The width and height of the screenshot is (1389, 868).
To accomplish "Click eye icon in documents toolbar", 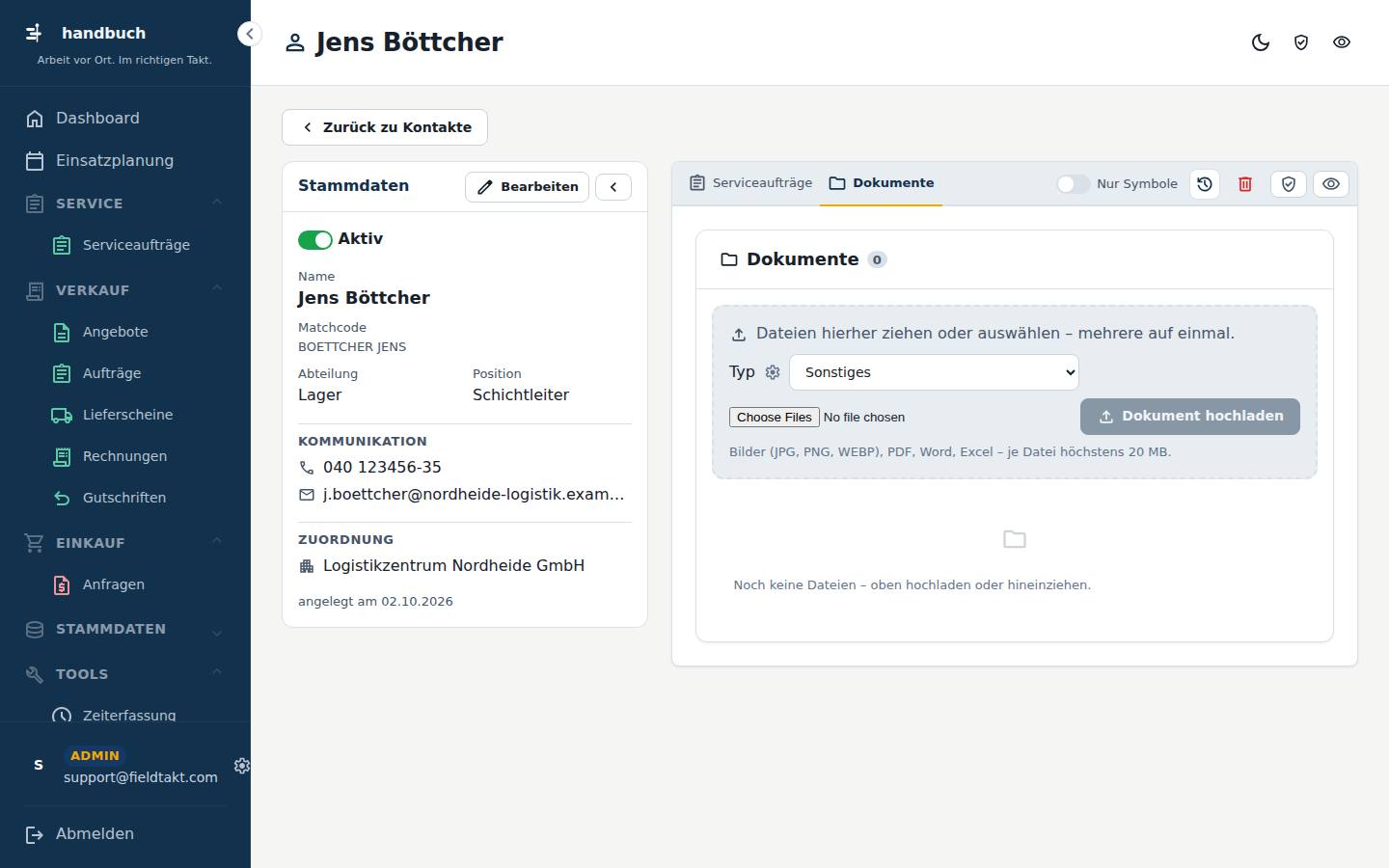I will tap(1331, 184).
